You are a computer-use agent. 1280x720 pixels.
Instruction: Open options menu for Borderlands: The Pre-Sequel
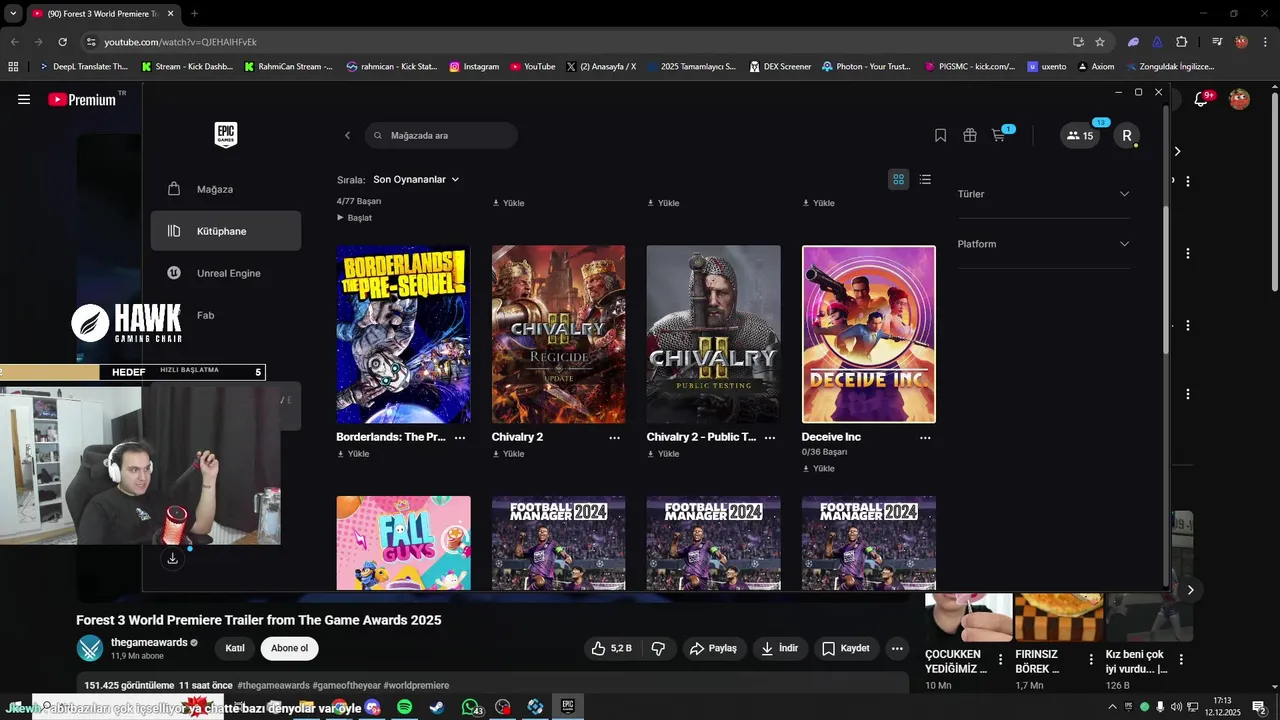[x=460, y=438]
